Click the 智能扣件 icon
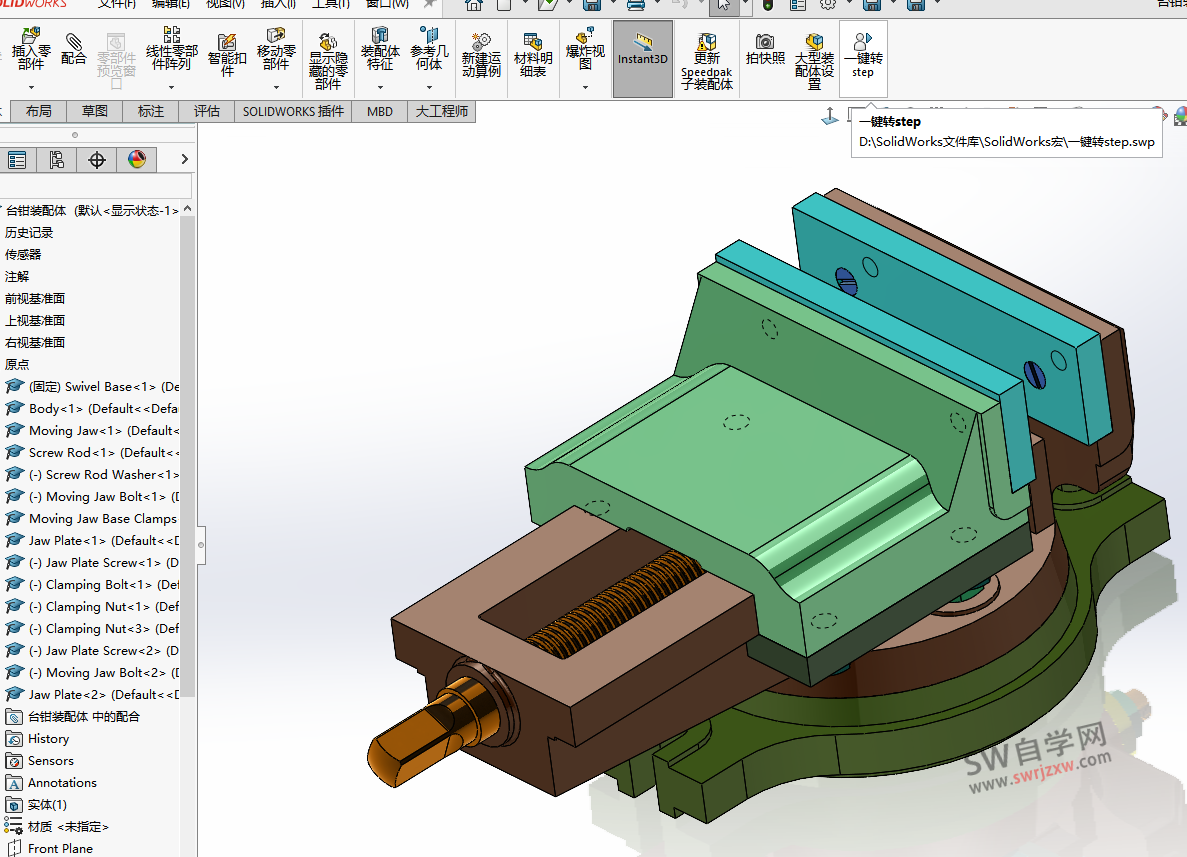This screenshot has width=1187, height=857. tap(226, 52)
